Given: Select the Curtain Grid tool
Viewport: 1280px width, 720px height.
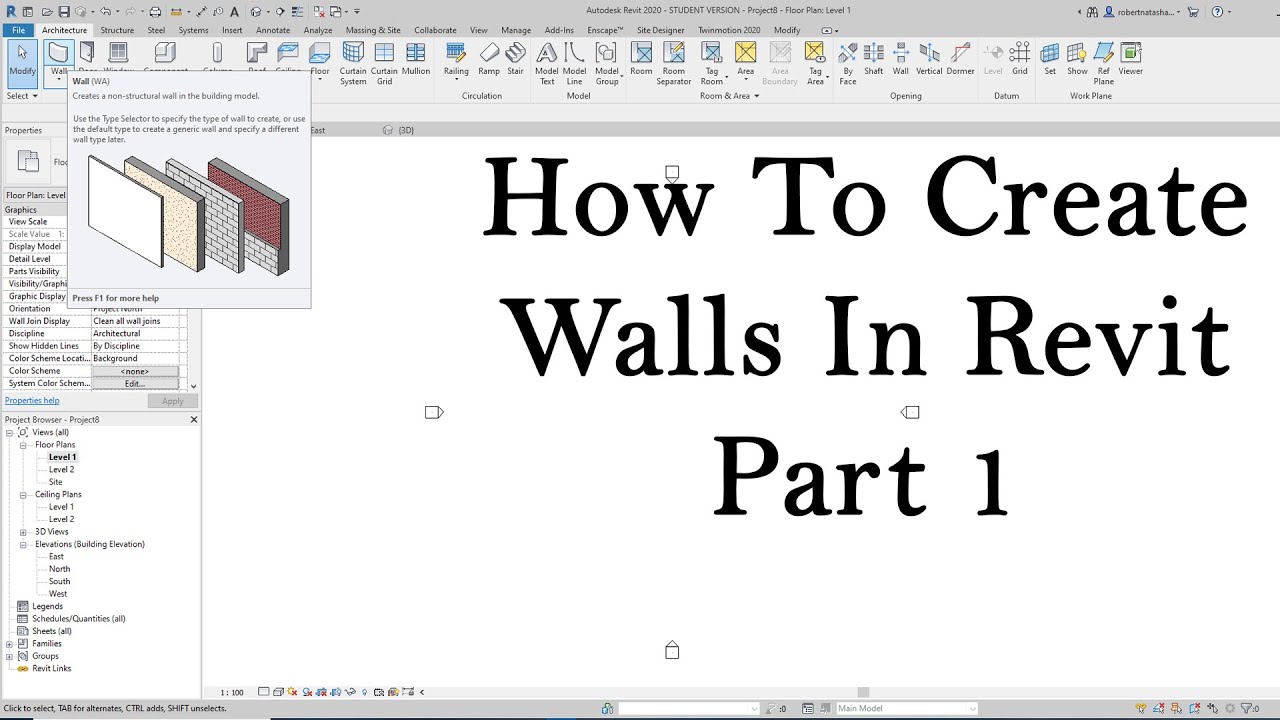Looking at the screenshot, I should [384, 64].
